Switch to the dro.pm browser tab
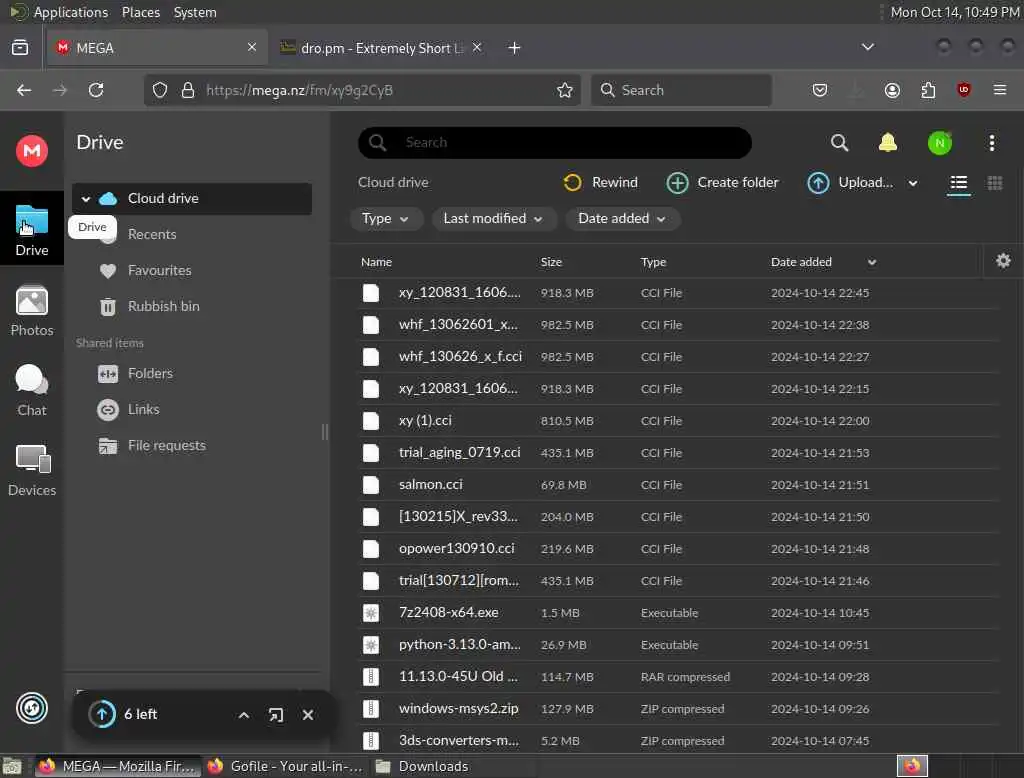Screen dimensions: 1024x778 381,48
